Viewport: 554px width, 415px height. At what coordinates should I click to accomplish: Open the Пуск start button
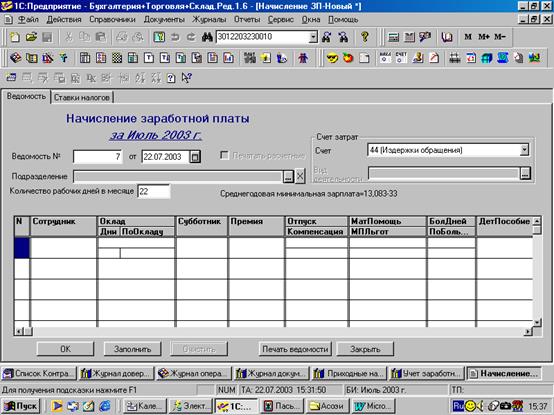click(x=21, y=406)
